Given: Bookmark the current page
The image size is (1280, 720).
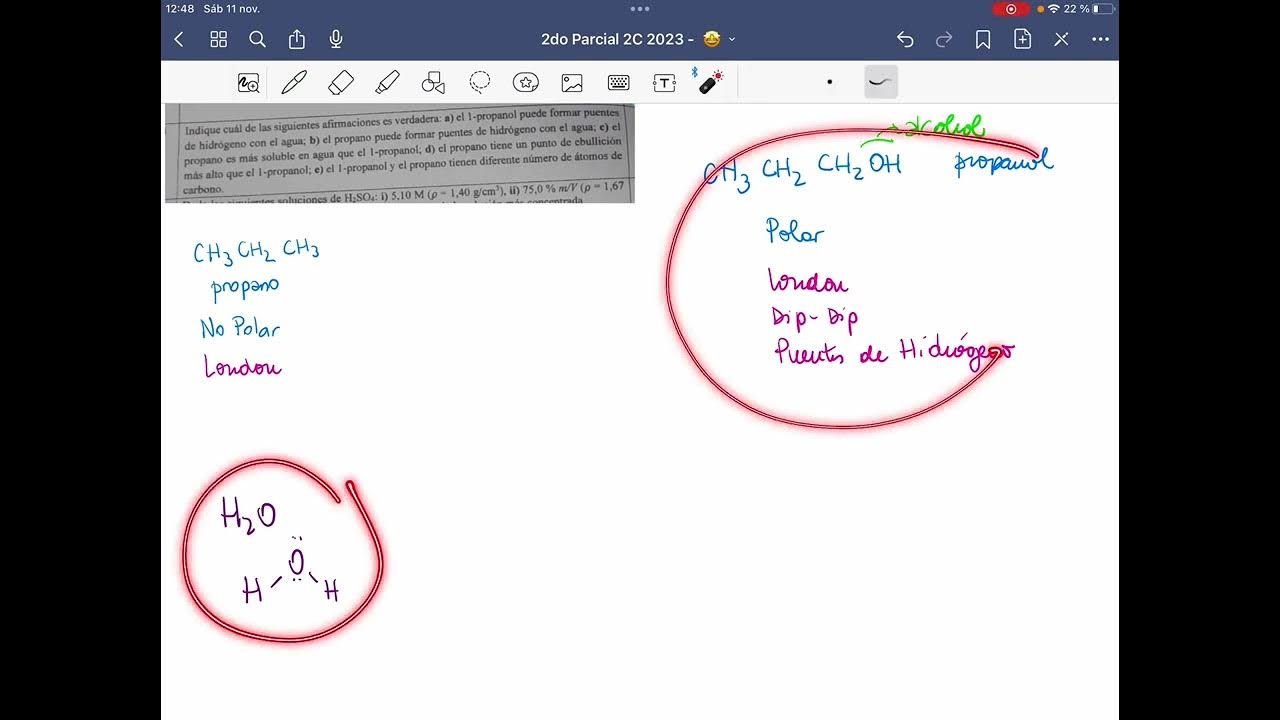Looking at the screenshot, I should coord(983,39).
